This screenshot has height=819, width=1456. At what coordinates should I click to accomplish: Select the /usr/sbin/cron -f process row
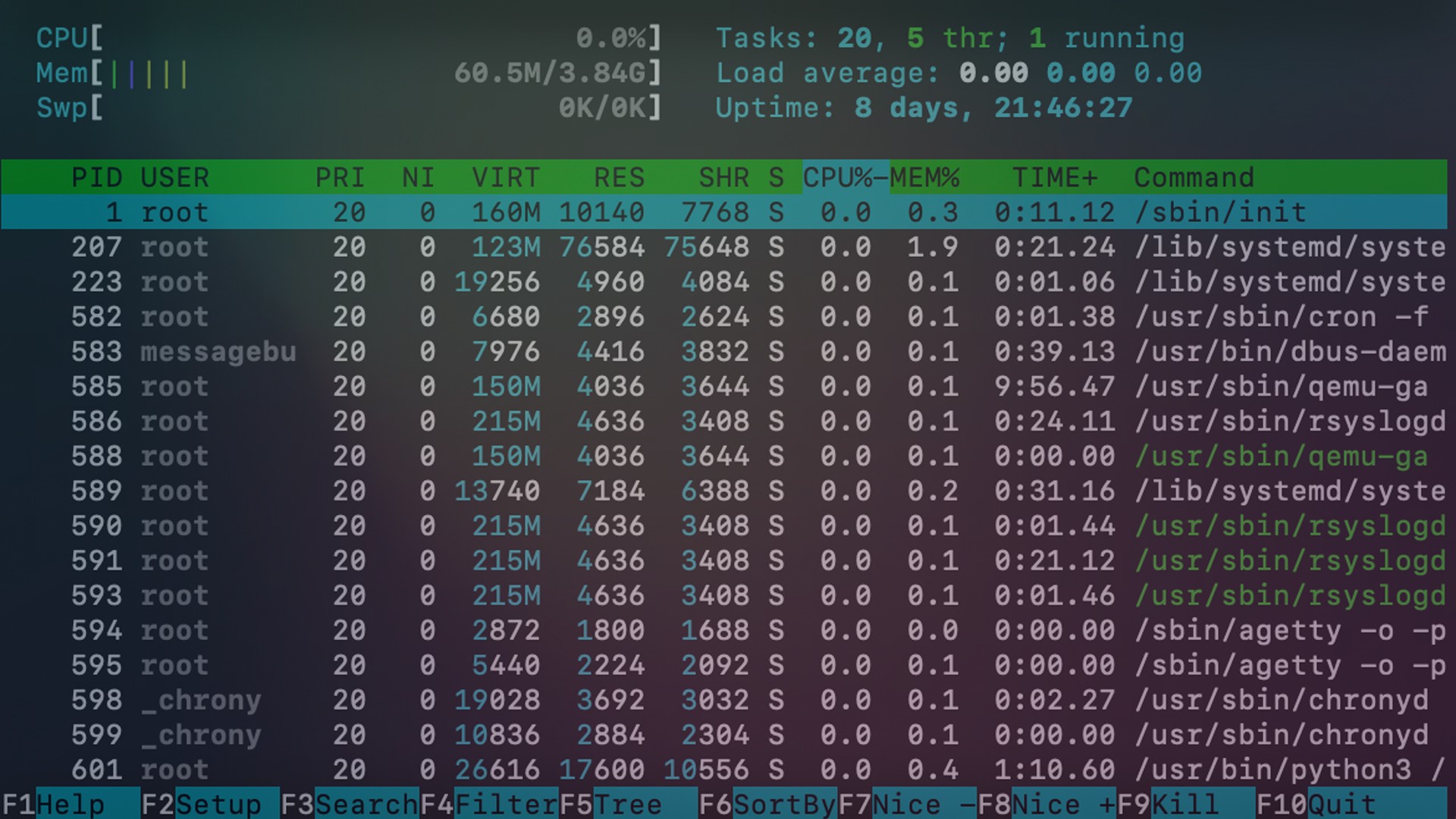point(1282,317)
